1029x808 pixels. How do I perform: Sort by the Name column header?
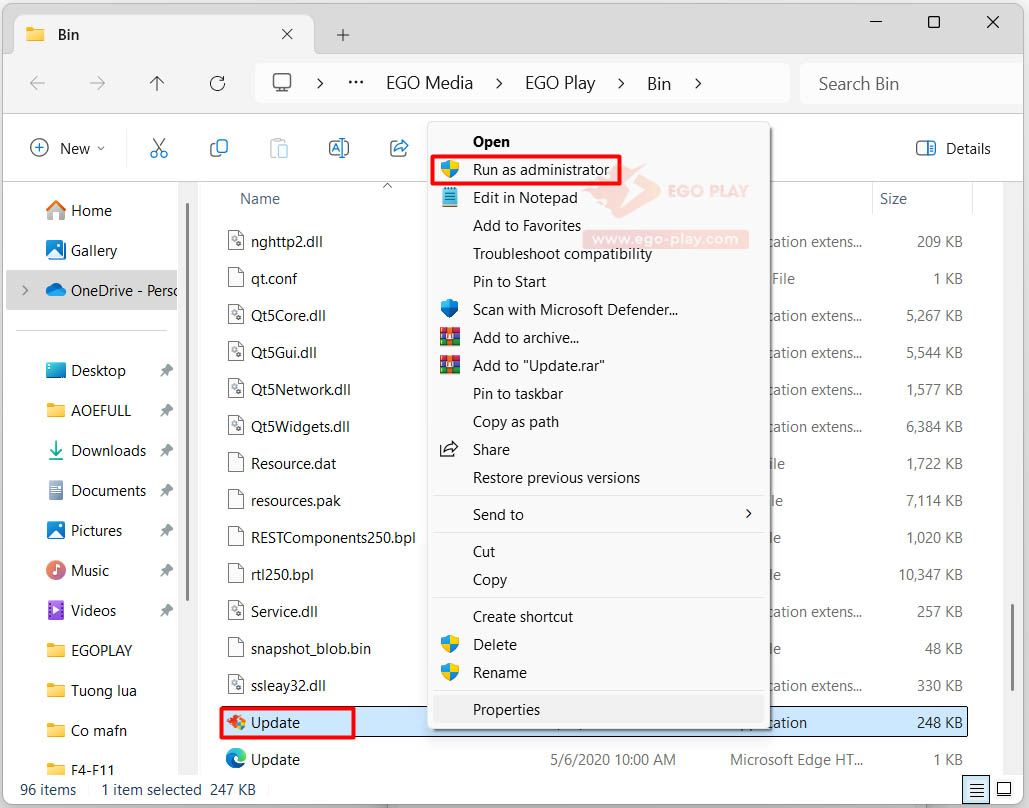pos(259,199)
